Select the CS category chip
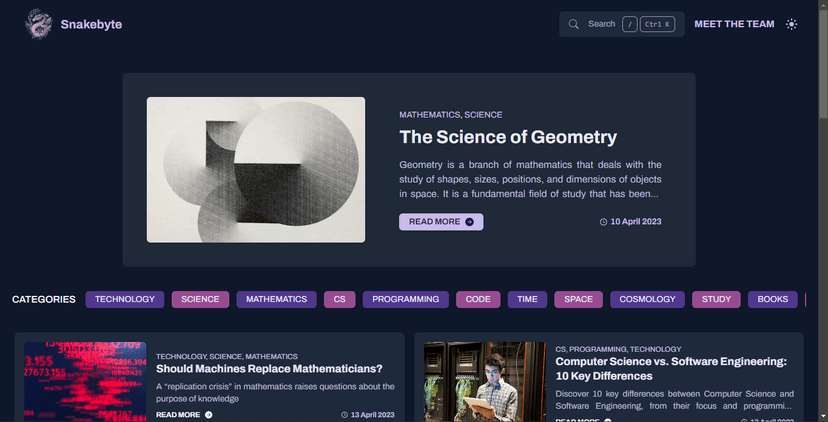This screenshot has width=828, height=422. (340, 299)
